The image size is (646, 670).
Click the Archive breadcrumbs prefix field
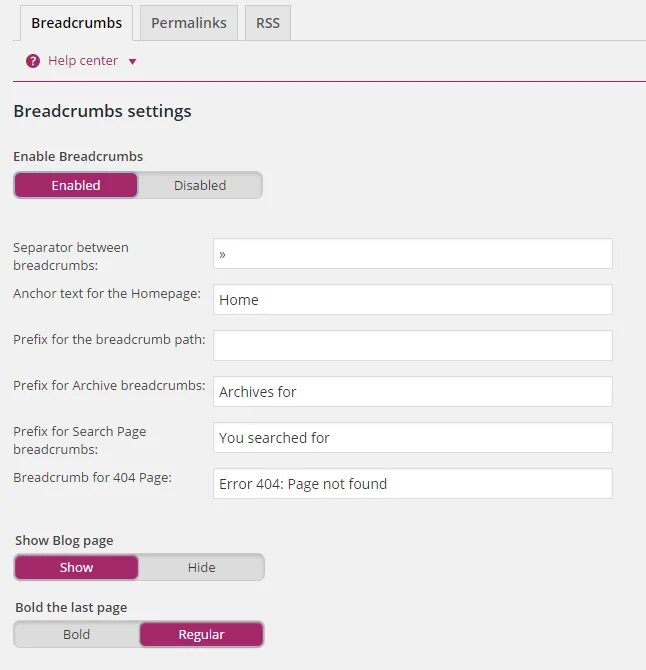point(412,392)
